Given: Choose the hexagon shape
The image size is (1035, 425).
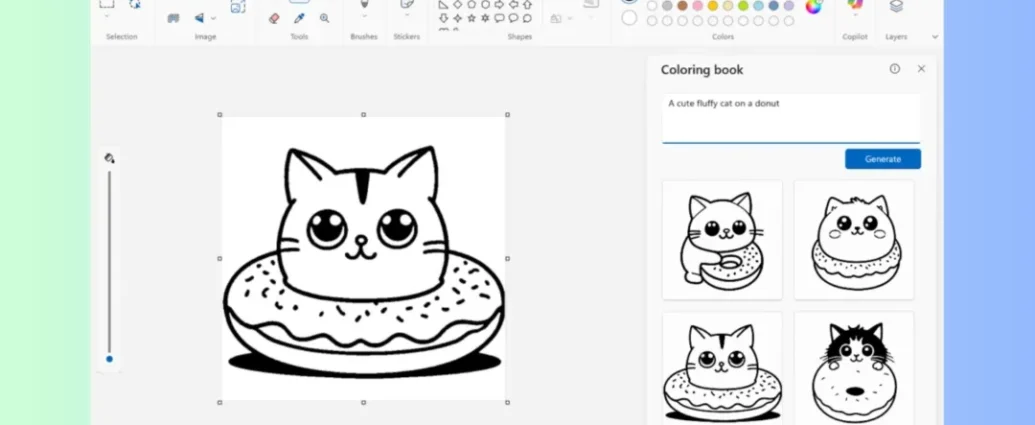Looking at the screenshot, I should (x=485, y=5).
